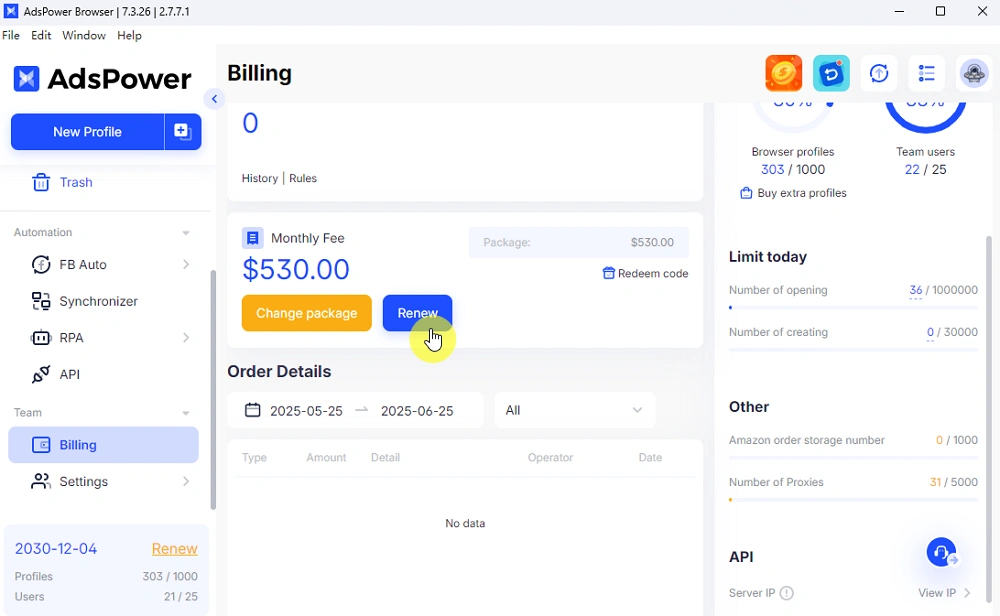
Task: Click the Package $530.00 field
Action: (x=578, y=242)
